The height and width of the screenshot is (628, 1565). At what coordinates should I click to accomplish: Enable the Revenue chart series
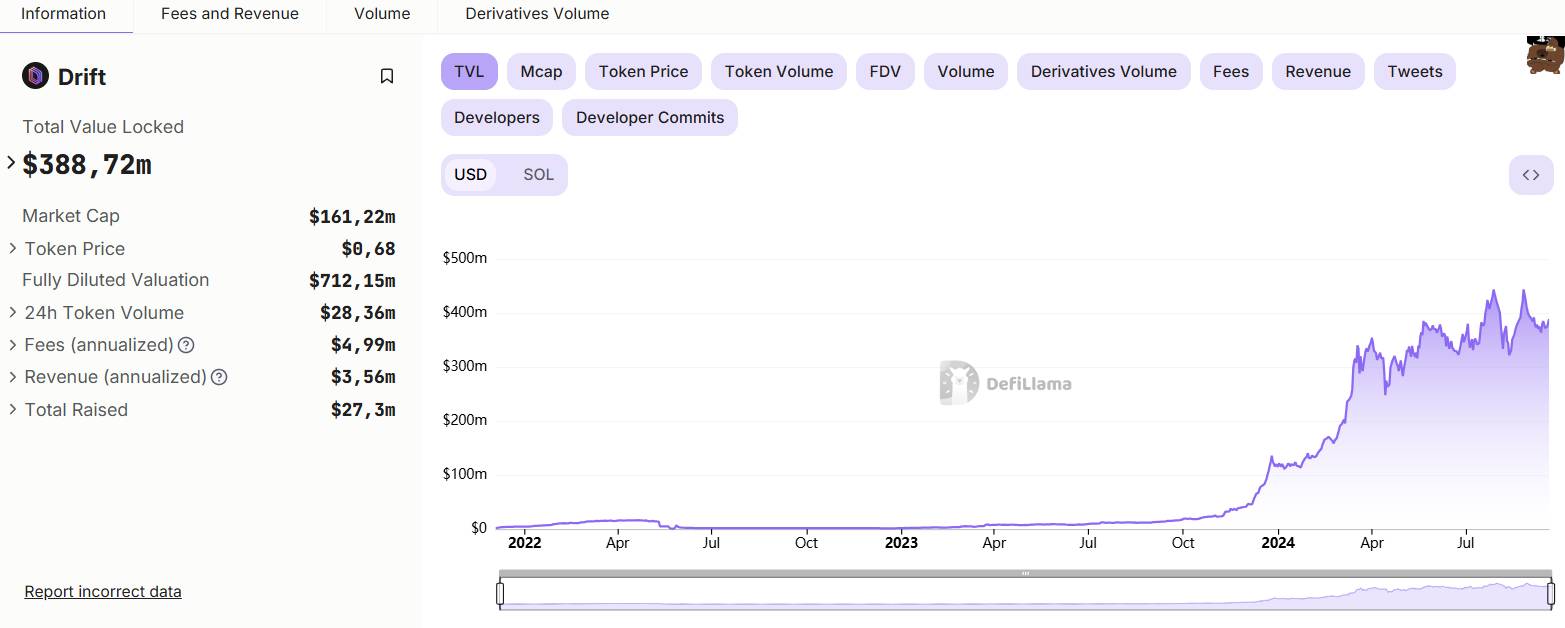click(1318, 72)
